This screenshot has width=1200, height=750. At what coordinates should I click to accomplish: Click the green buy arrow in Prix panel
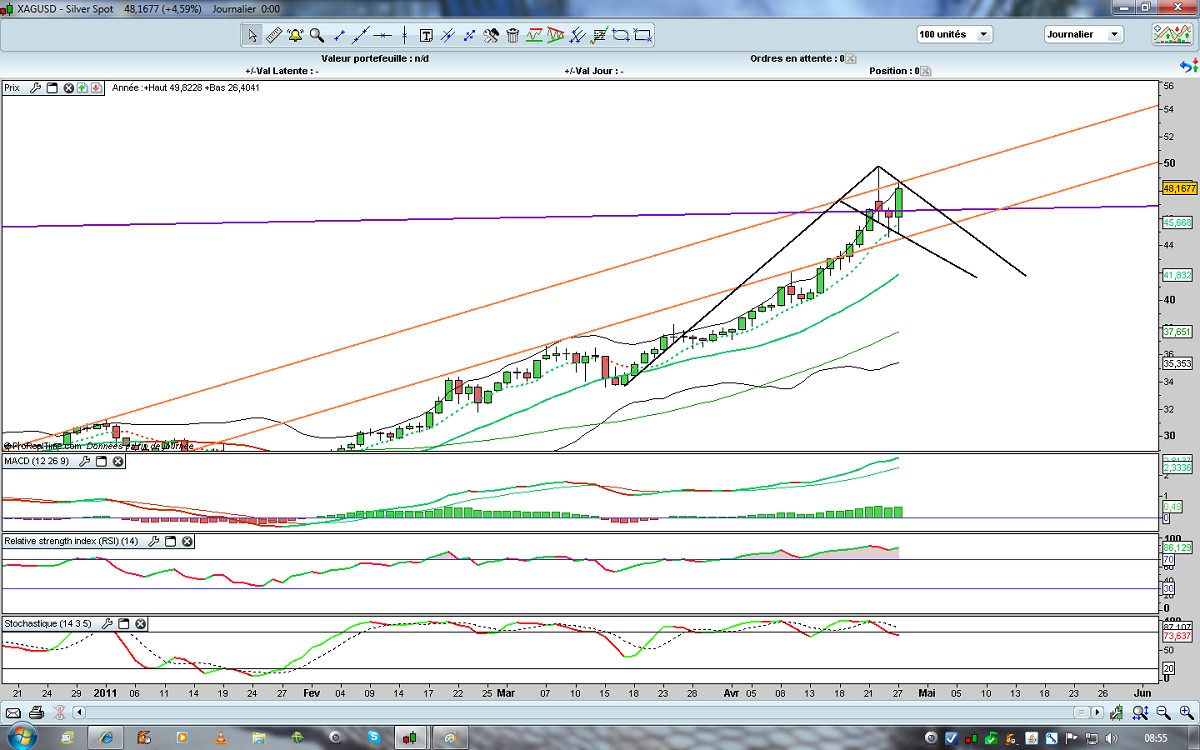(x=82, y=88)
